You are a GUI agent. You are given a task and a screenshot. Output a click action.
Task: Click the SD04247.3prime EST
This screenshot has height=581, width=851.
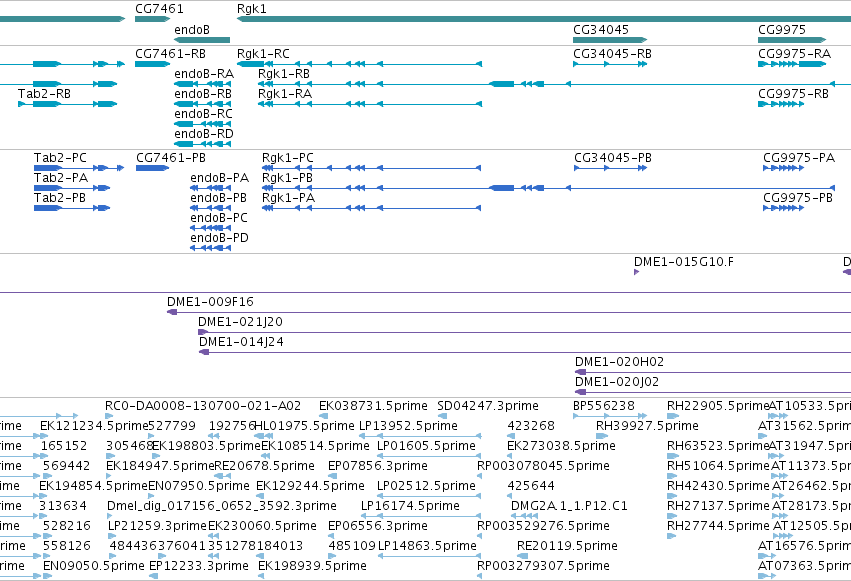pyautogui.click(x=442, y=417)
